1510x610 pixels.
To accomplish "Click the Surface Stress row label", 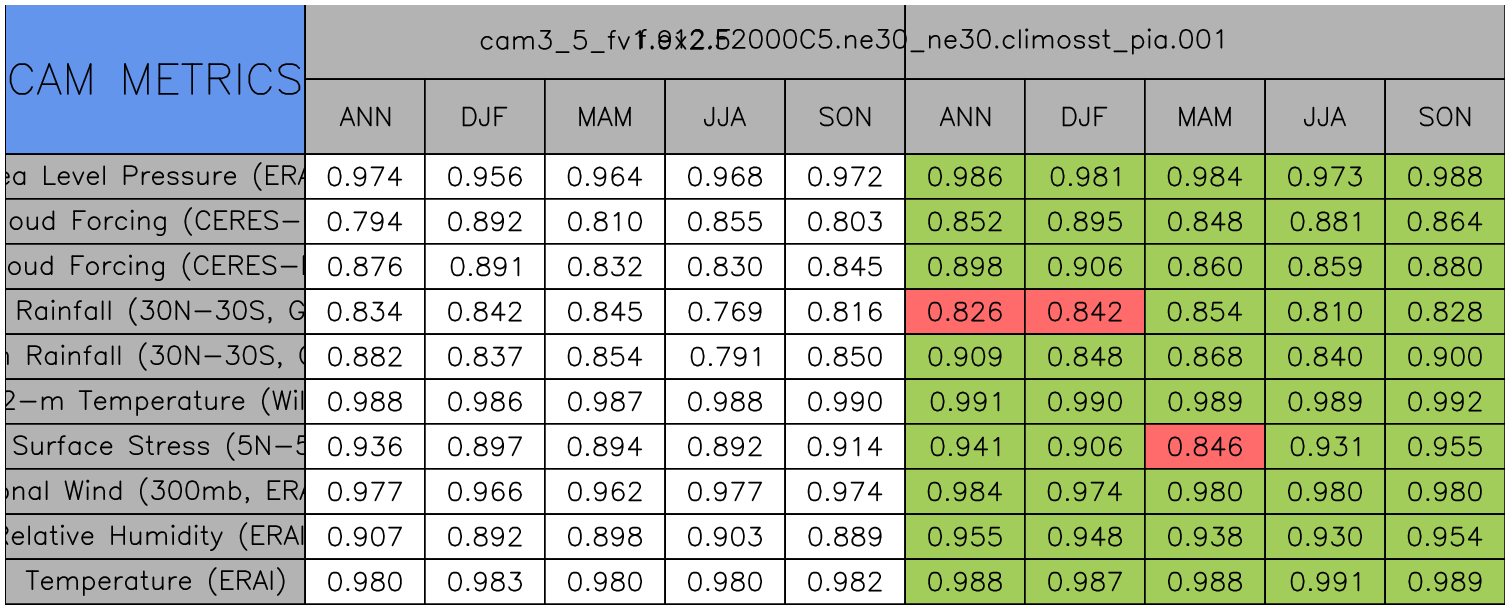I will (155, 447).
